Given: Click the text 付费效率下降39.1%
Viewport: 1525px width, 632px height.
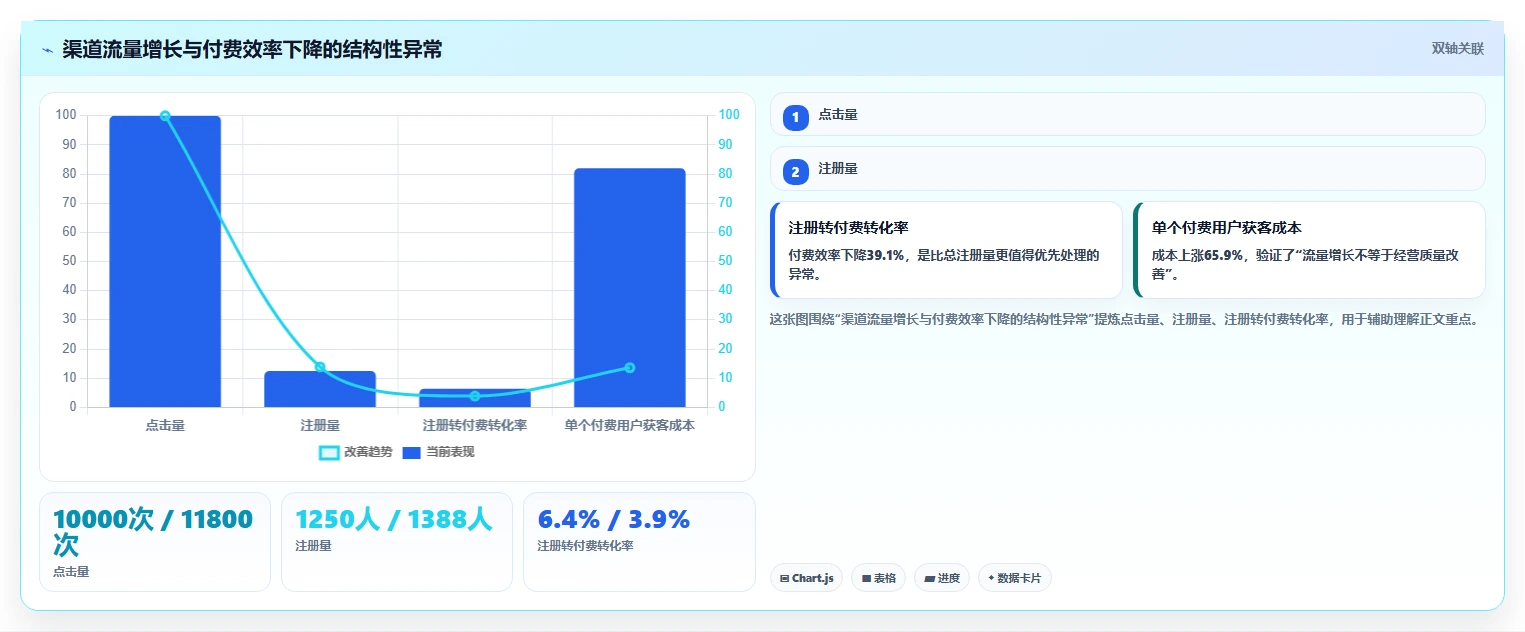Looking at the screenshot, I should pos(846,255).
